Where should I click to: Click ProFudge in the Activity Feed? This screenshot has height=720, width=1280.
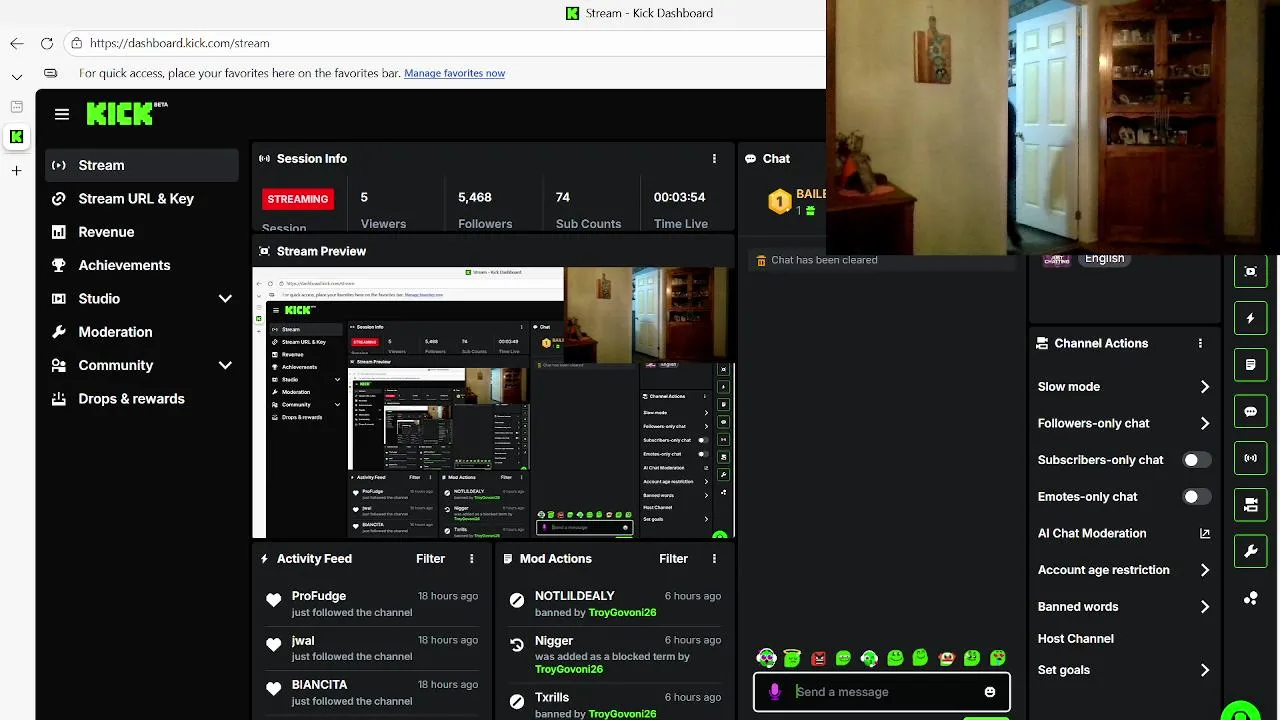pyautogui.click(x=319, y=596)
